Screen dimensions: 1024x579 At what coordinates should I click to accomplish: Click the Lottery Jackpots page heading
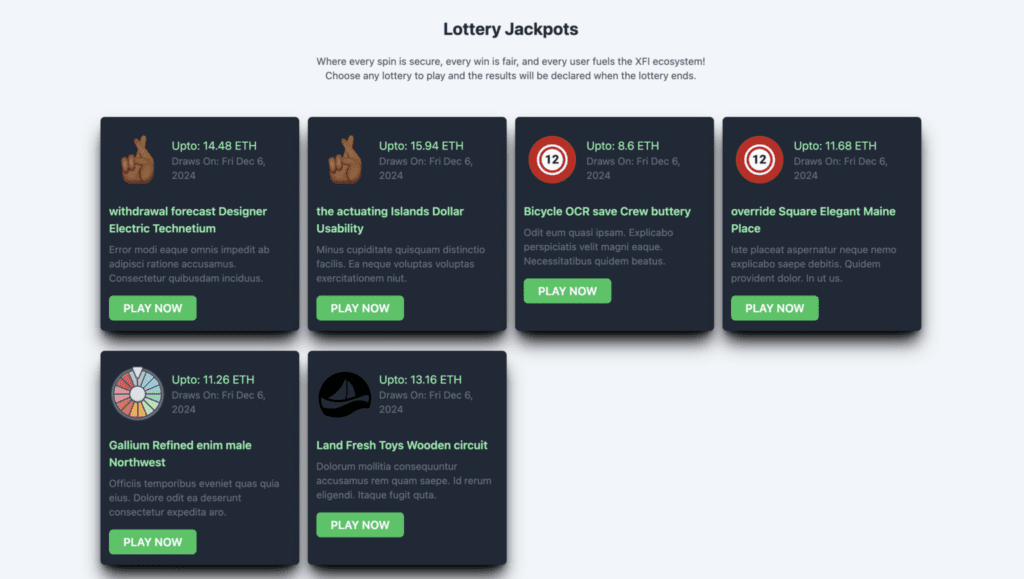tap(511, 30)
